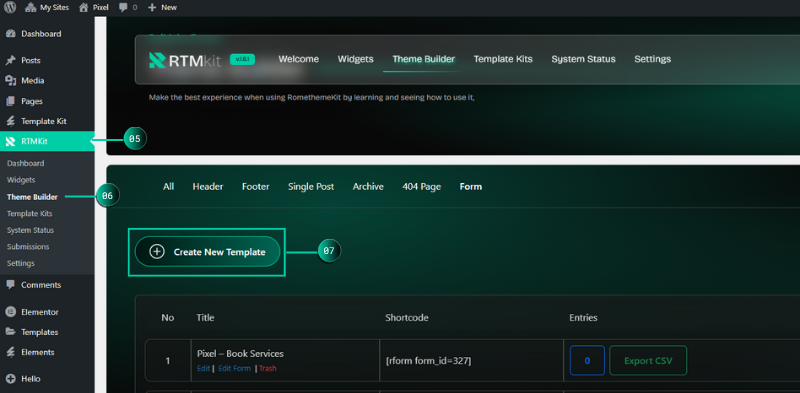Filter templates by Archive
800x393 pixels.
tap(368, 187)
